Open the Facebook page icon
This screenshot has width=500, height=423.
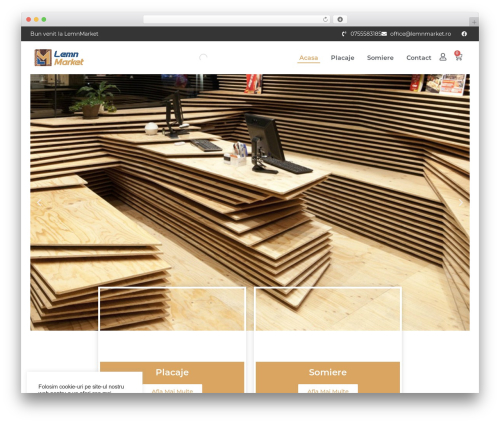(x=464, y=34)
